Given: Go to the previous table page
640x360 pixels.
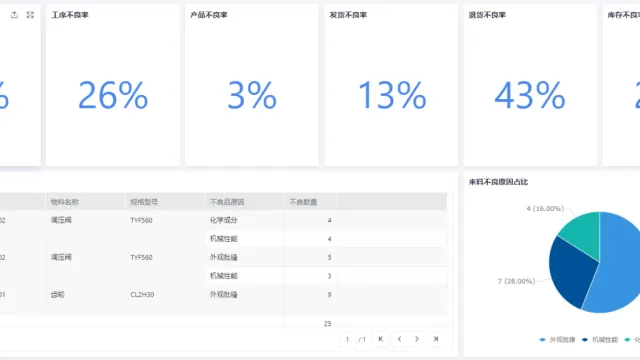Looking at the screenshot, I should (399, 339).
